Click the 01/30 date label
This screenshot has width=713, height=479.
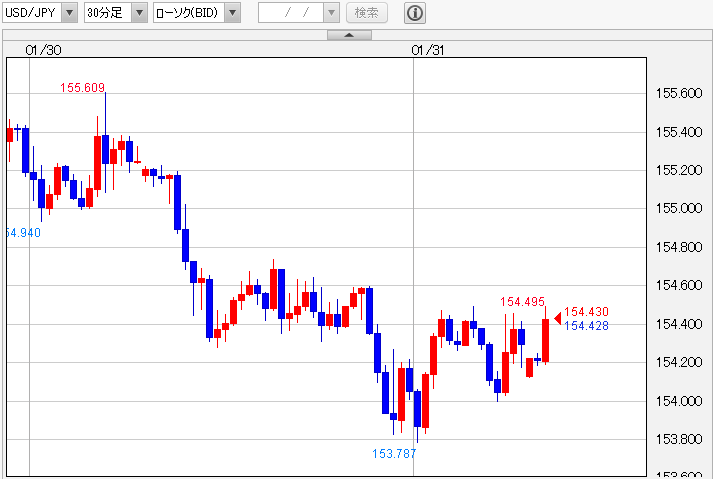pos(44,50)
